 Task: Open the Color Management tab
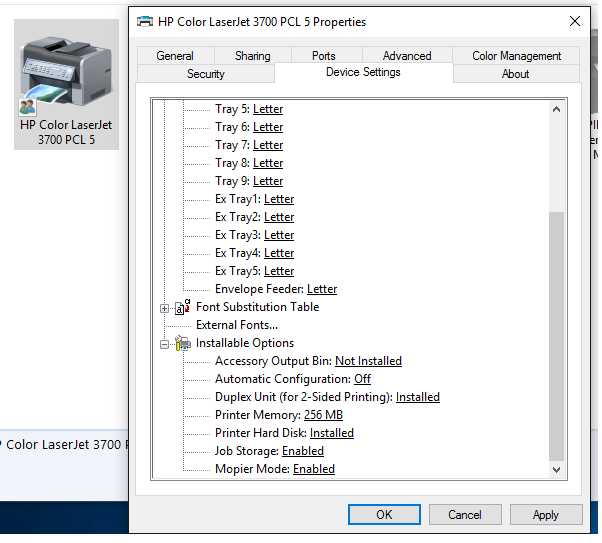[x=516, y=56]
